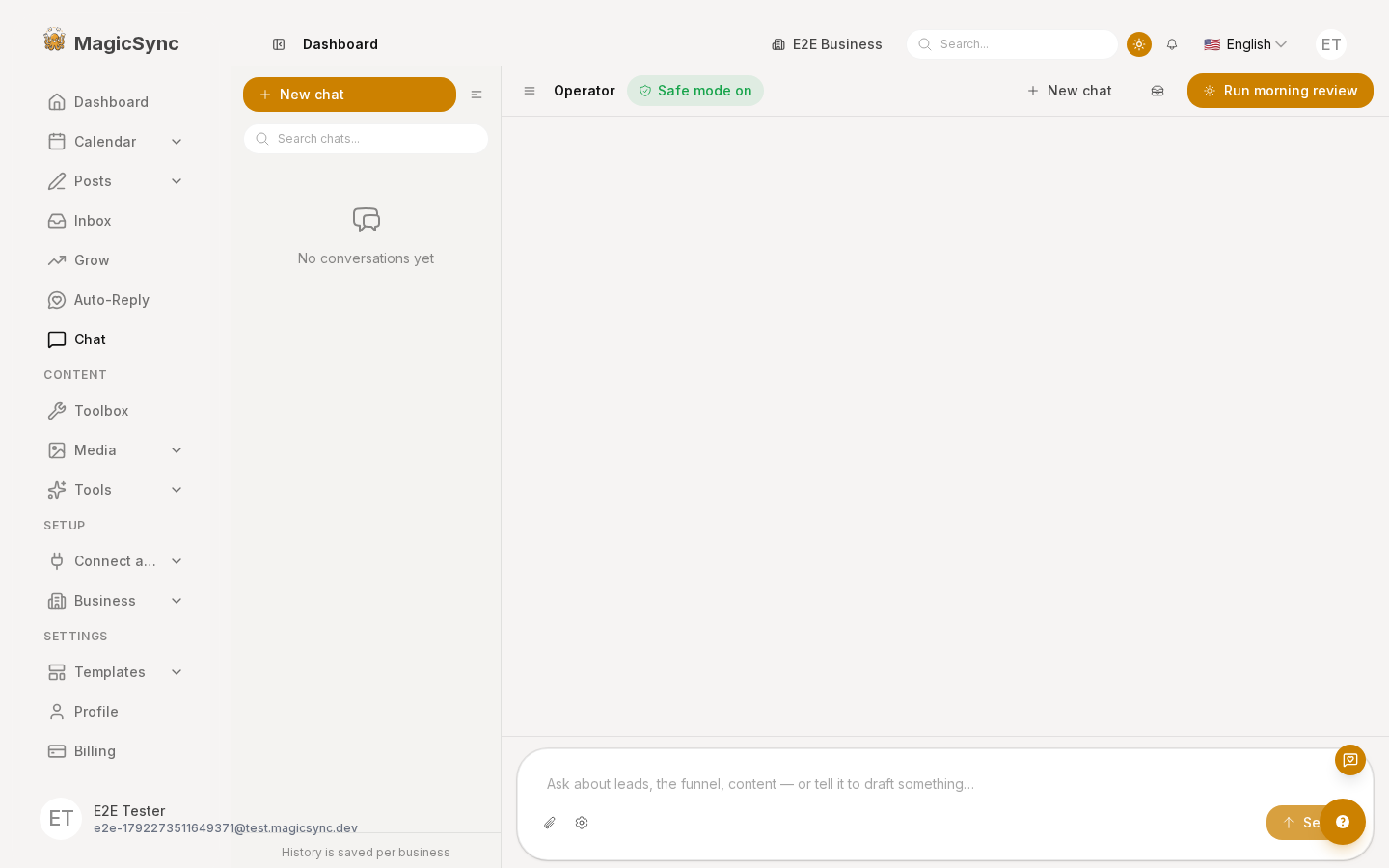Toggle chat list hamburger icon beside Operator
This screenshot has width=1389, height=868.
coord(530,91)
